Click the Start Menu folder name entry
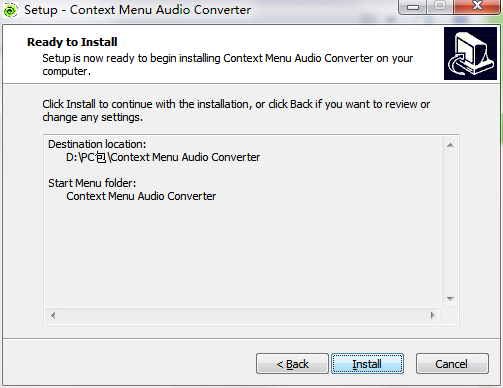This screenshot has width=503, height=388. tap(141, 196)
